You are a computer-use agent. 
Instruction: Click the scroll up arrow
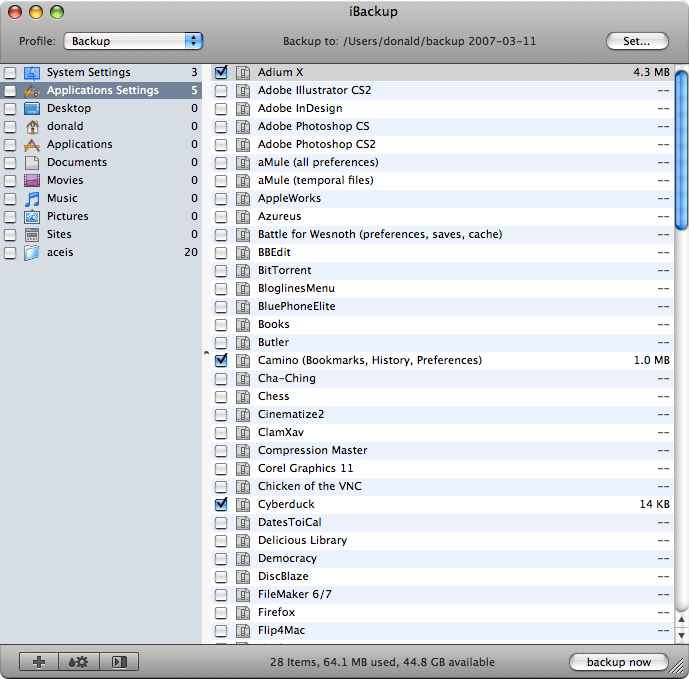coord(682,619)
